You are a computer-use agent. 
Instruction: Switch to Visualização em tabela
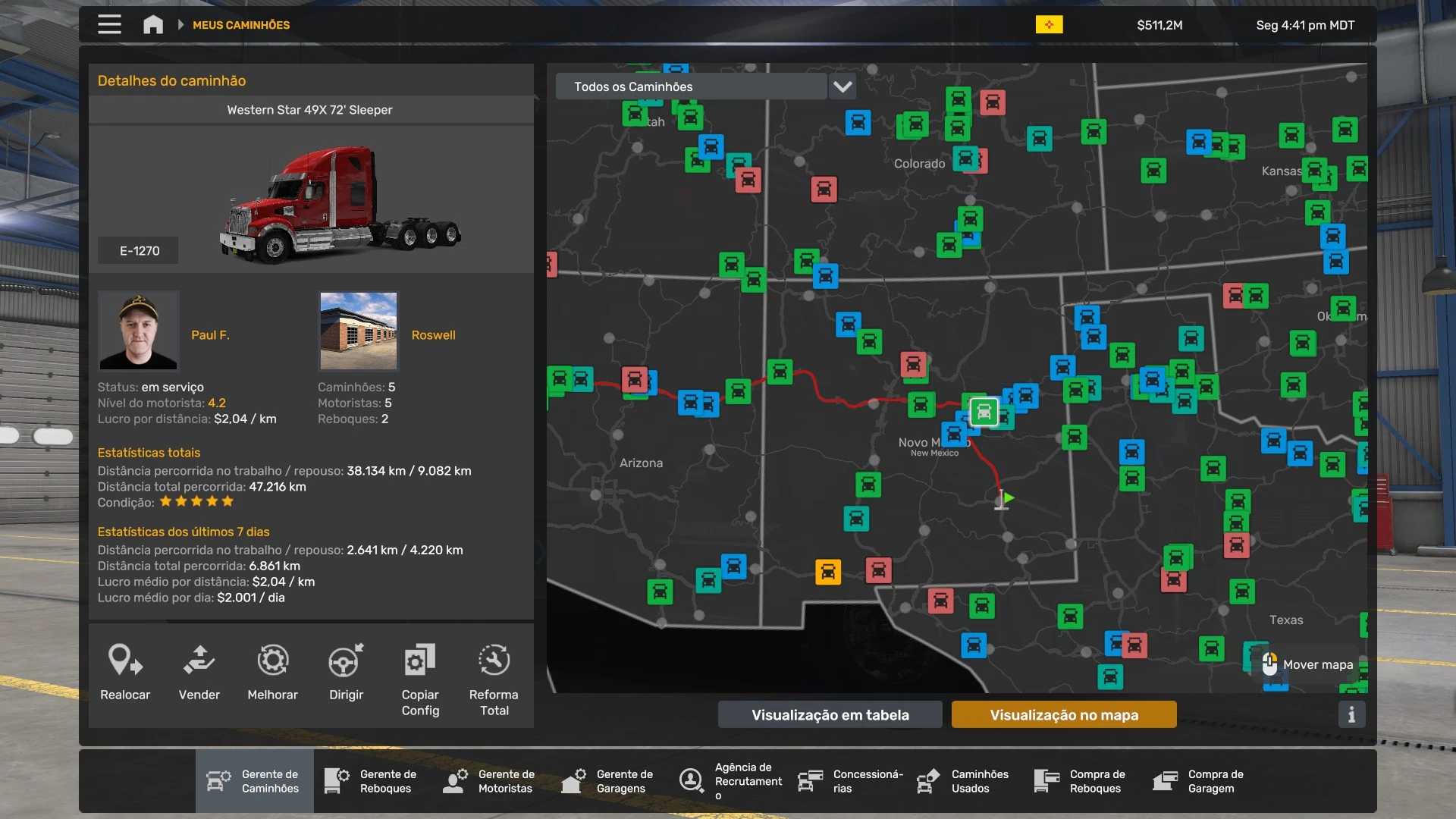tap(830, 714)
